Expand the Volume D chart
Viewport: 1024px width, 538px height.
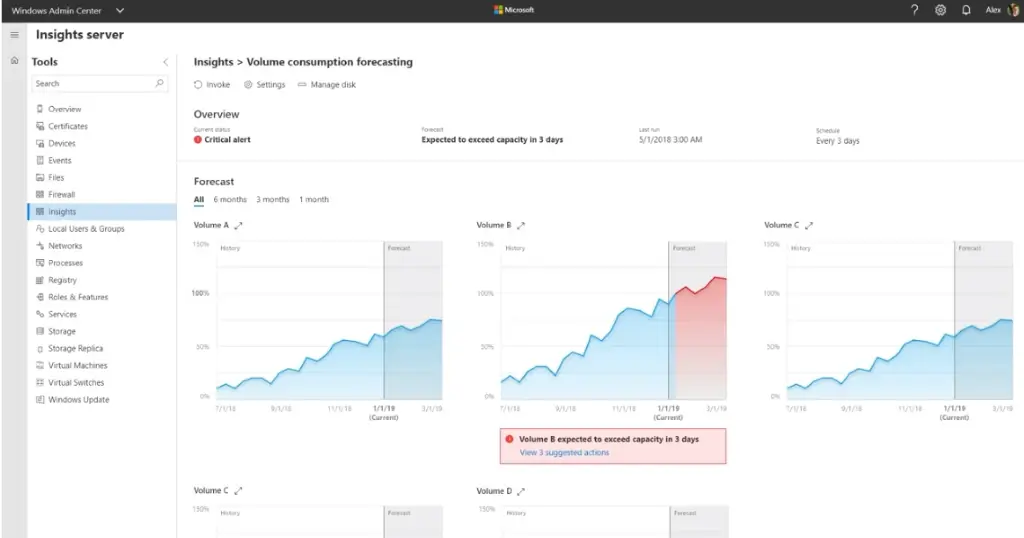point(520,491)
